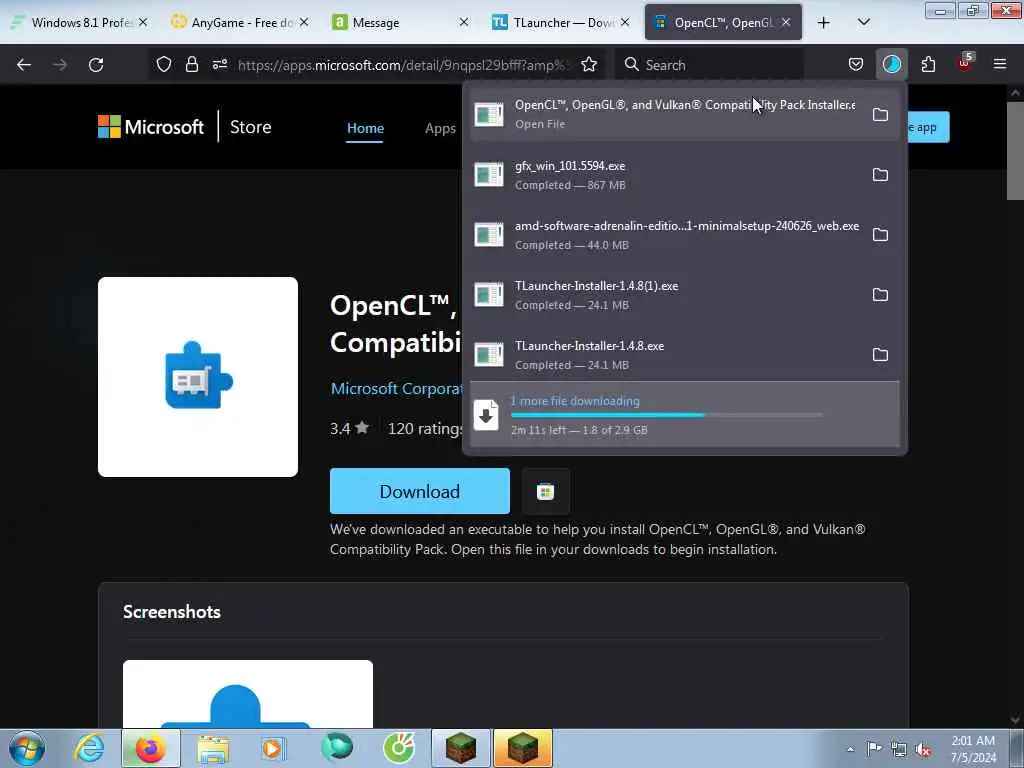Open Microsoft Corporation publisher link
The width and height of the screenshot is (1024, 768).
(x=397, y=389)
